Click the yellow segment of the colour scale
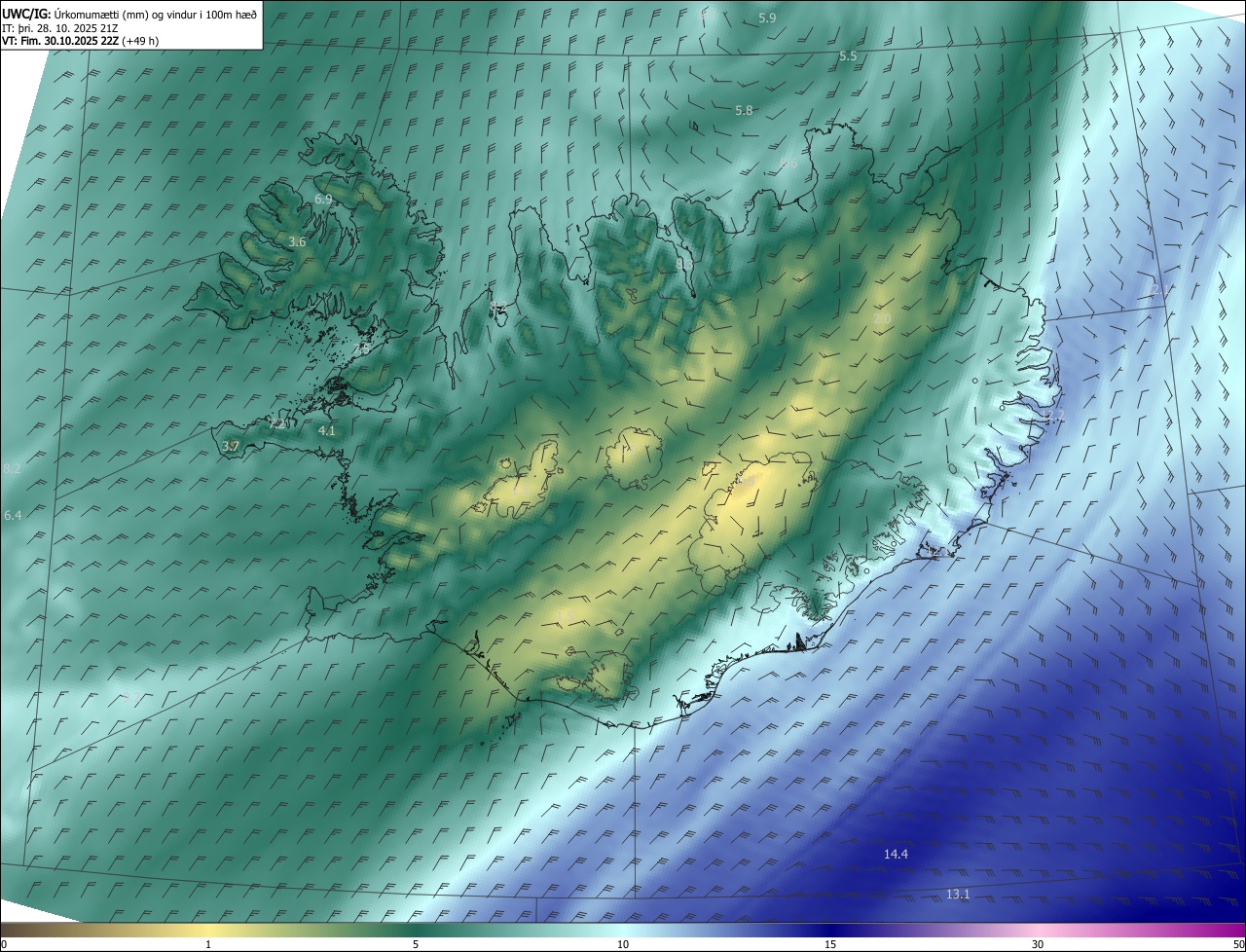This screenshot has height=952, width=1246. [208, 930]
